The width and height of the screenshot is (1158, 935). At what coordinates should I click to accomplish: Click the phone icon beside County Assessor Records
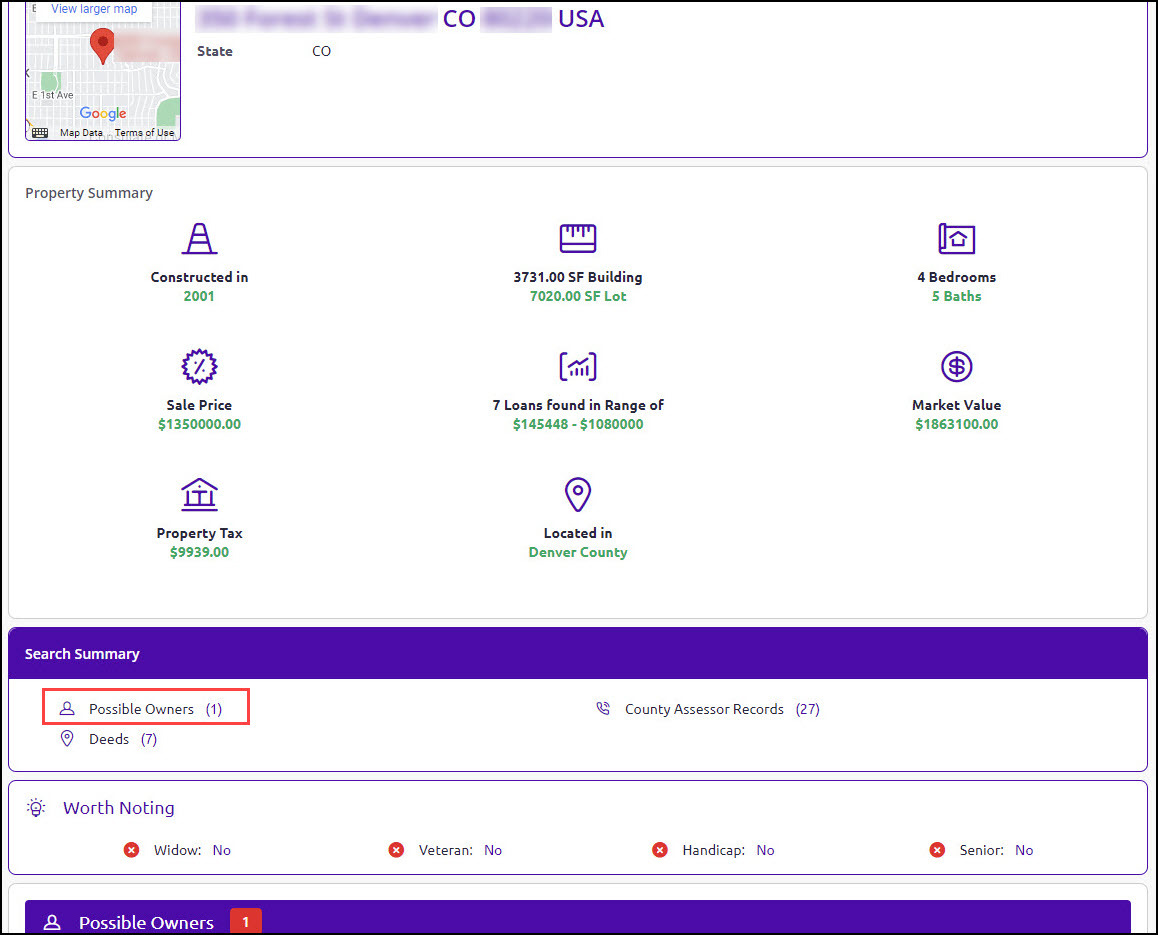click(x=603, y=708)
